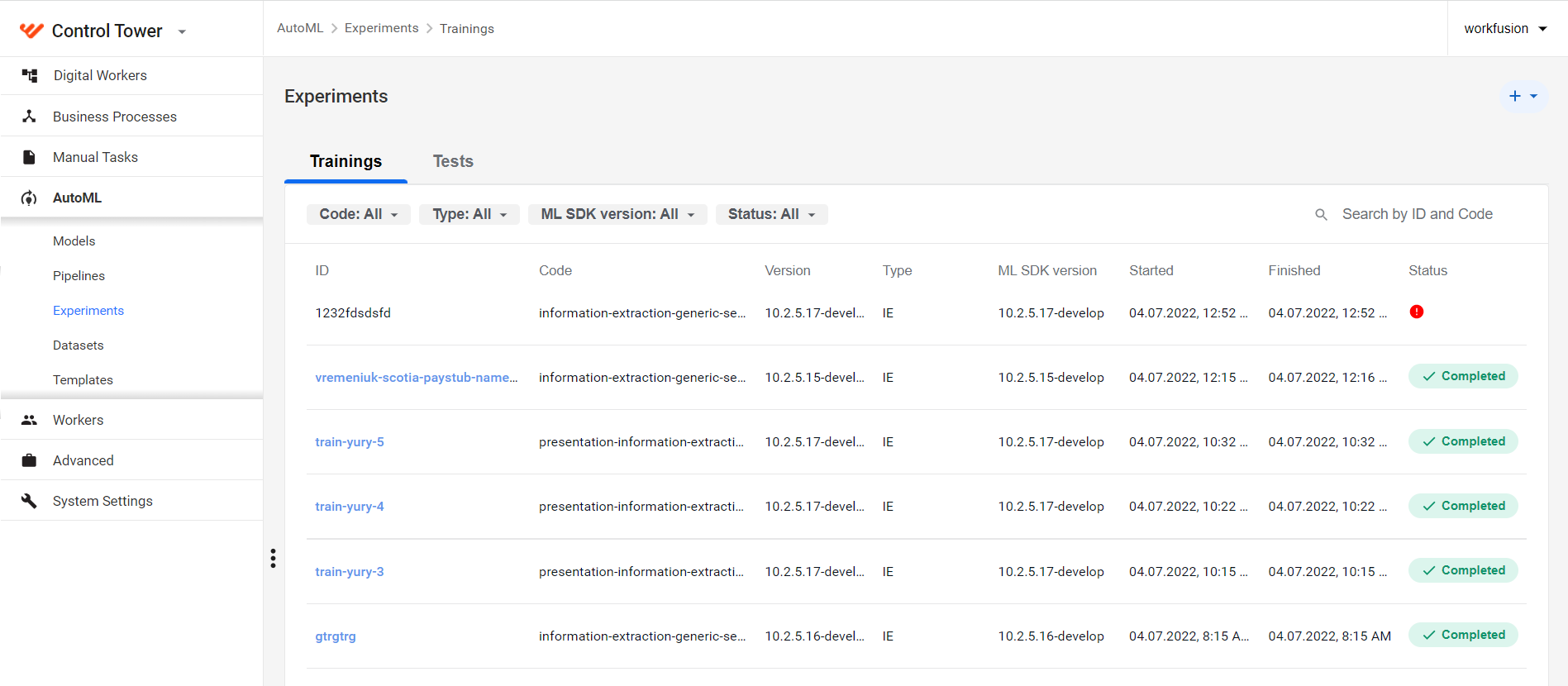Click the search magnifier icon
The height and width of the screenshot is (686, 1568).
(x=1321, y=215)
